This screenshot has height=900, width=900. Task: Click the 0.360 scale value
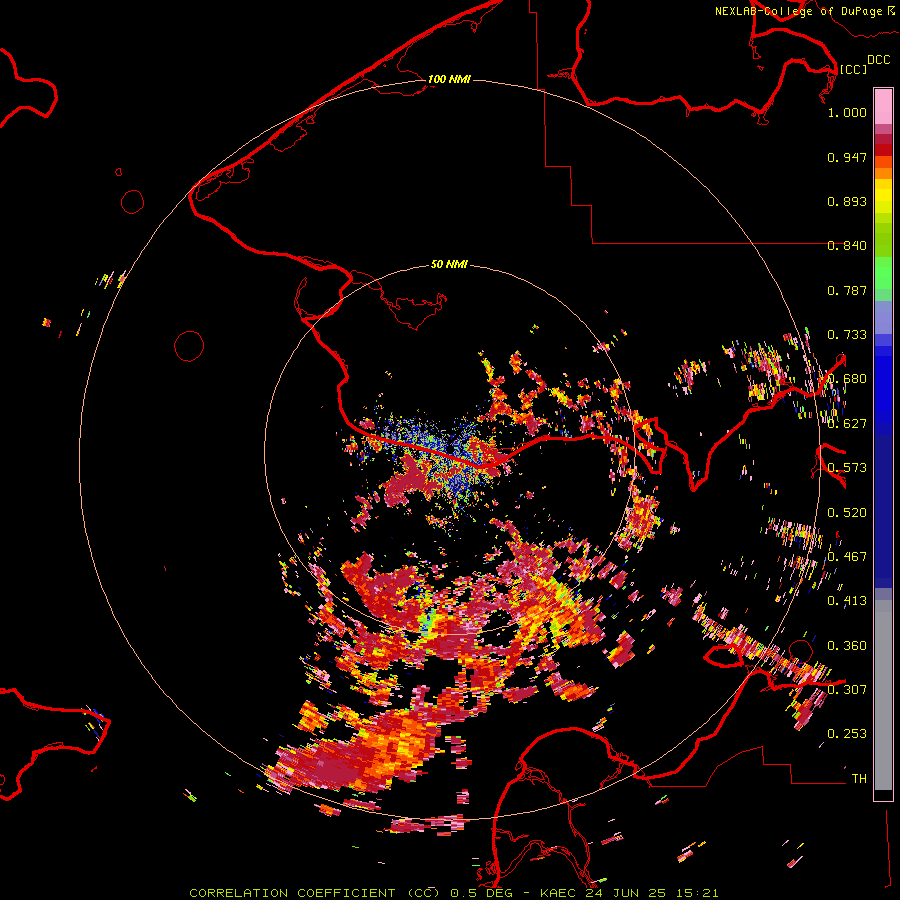coord(847,646)
